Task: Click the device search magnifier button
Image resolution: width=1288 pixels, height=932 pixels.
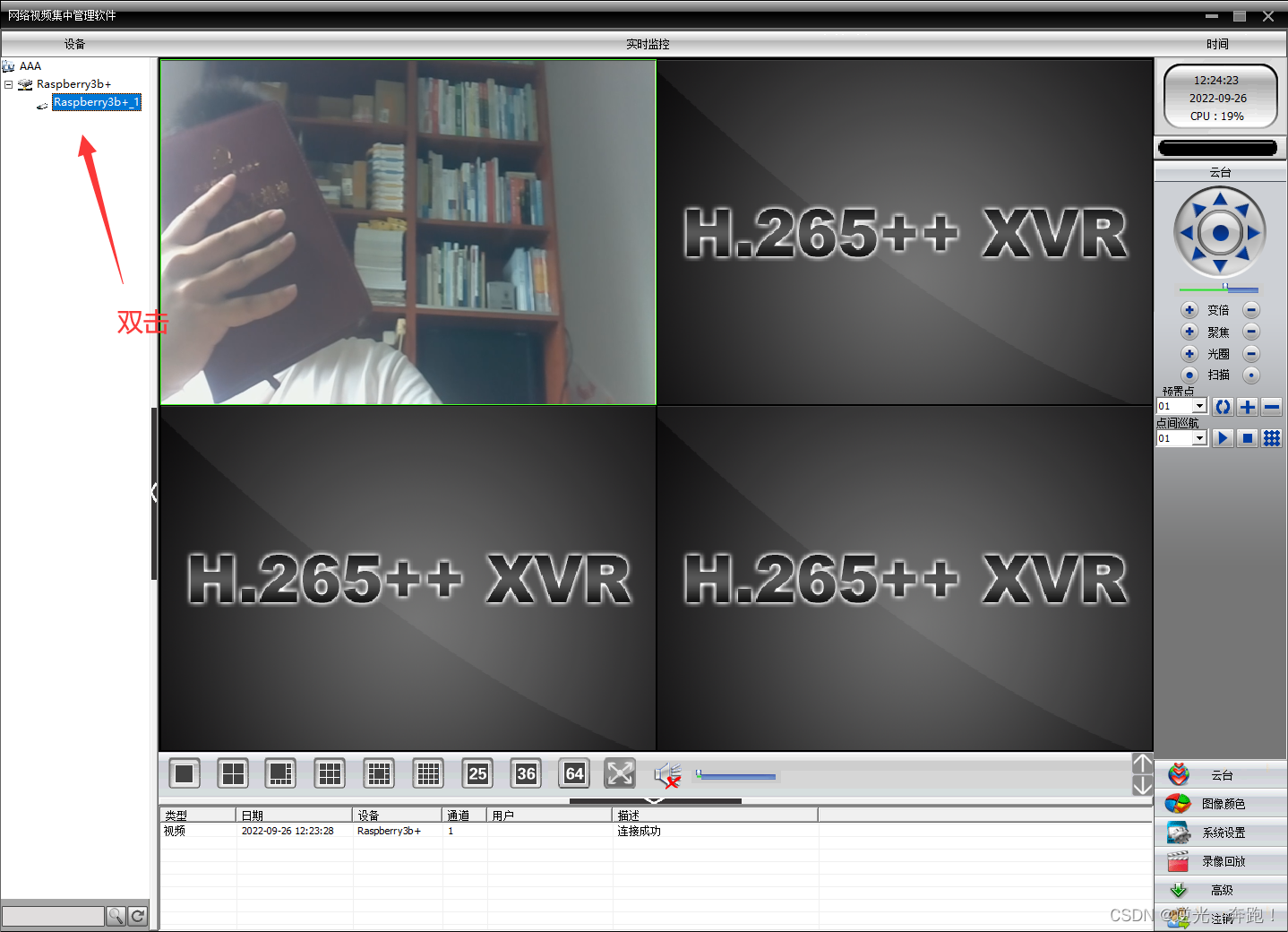Action: pos(116,916)
